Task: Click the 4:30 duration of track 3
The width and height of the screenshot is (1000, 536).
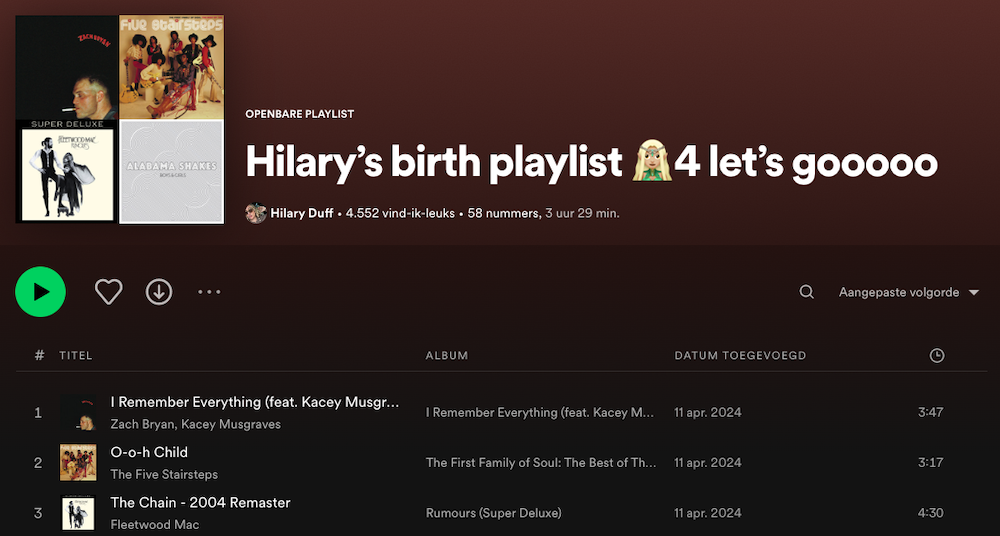Action: coord(930,513)
